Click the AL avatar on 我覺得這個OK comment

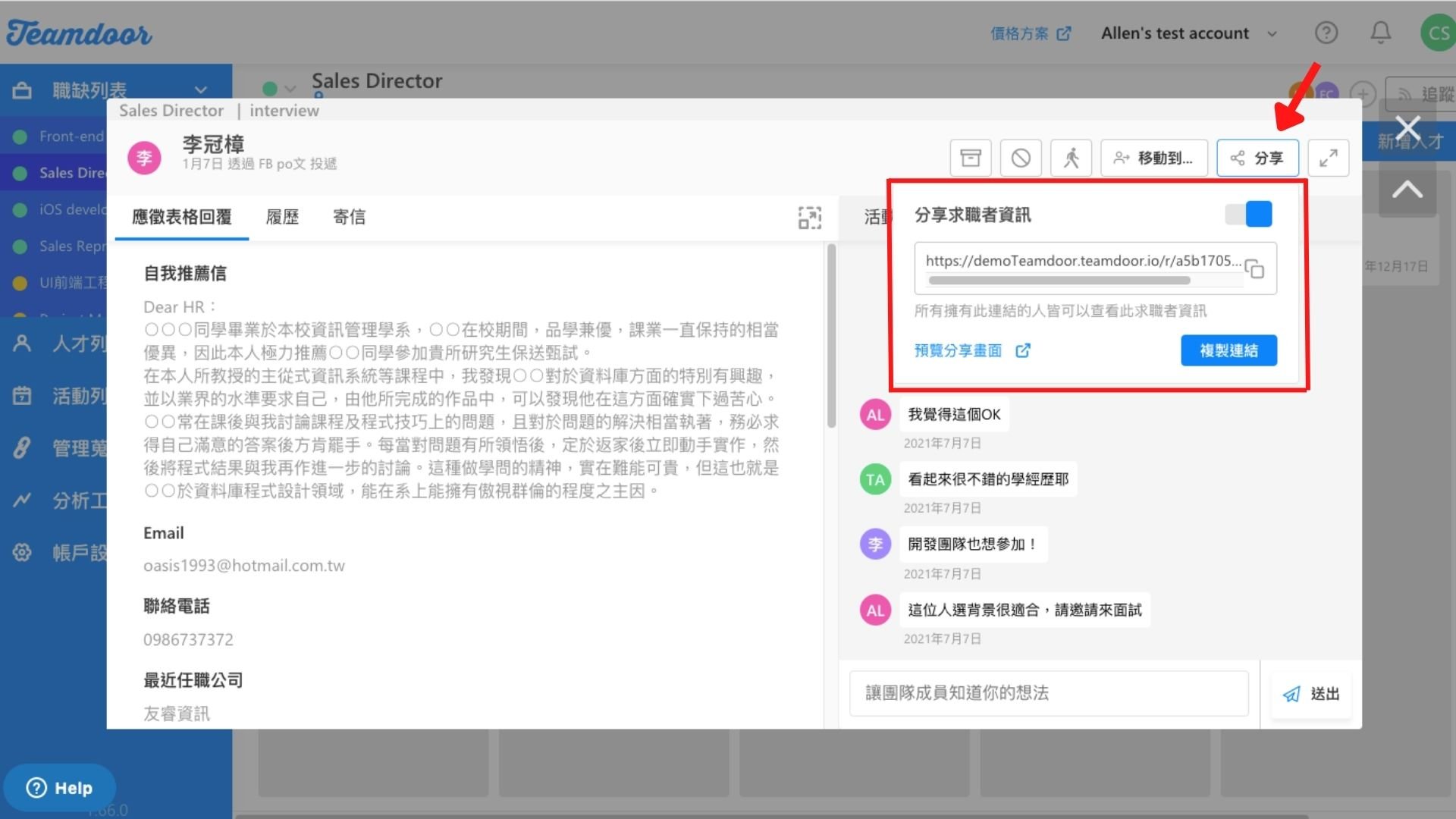(x=875, y=415)
